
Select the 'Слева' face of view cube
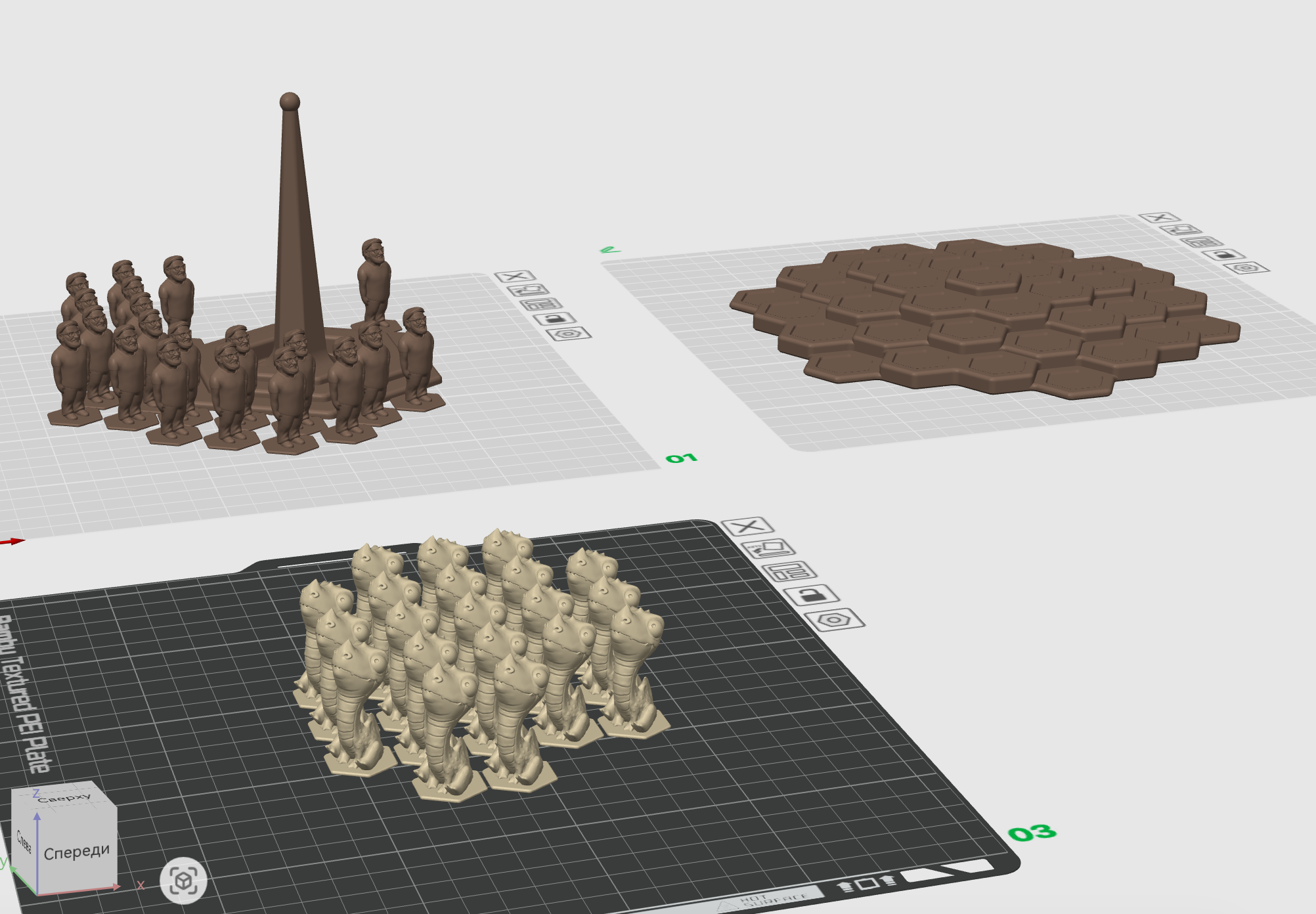(24, 842)
